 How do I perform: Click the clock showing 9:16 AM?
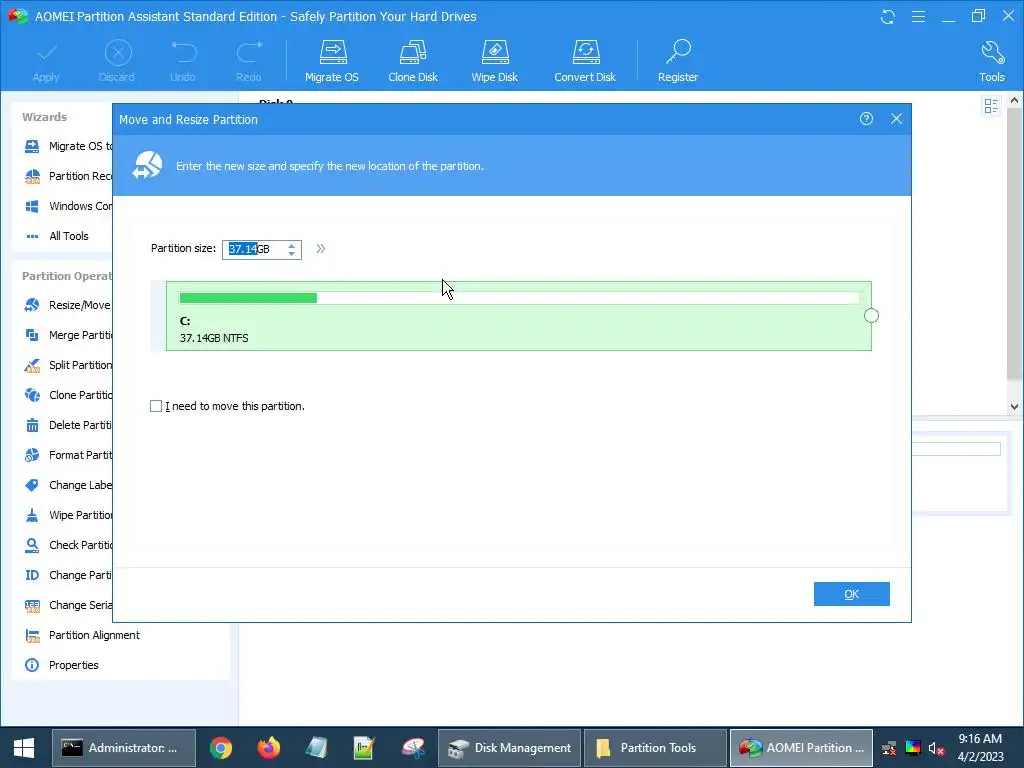click(980, 739)
